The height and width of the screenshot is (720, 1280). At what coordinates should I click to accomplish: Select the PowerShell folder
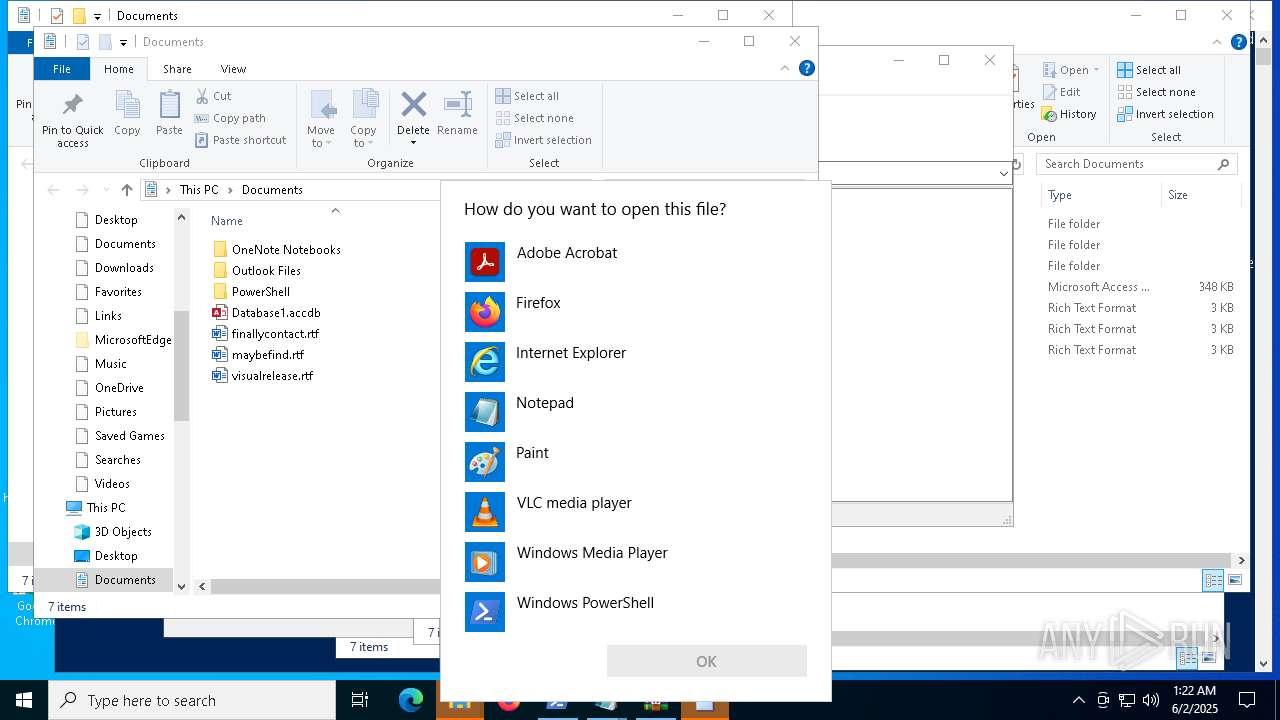click(251, 292)
